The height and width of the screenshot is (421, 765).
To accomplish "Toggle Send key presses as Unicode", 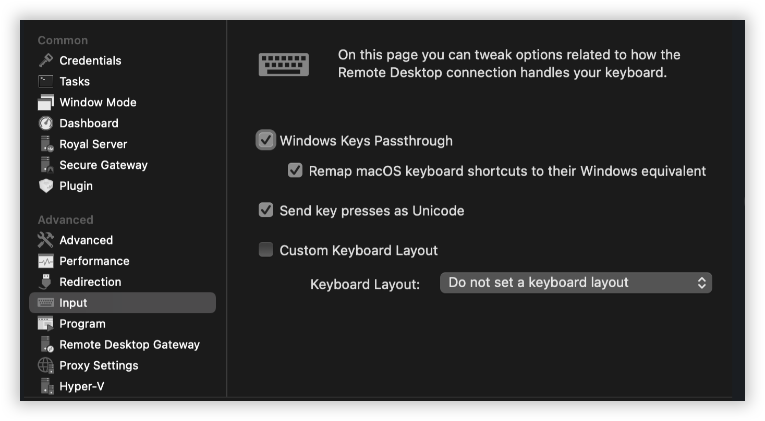I will click(266, 211).
